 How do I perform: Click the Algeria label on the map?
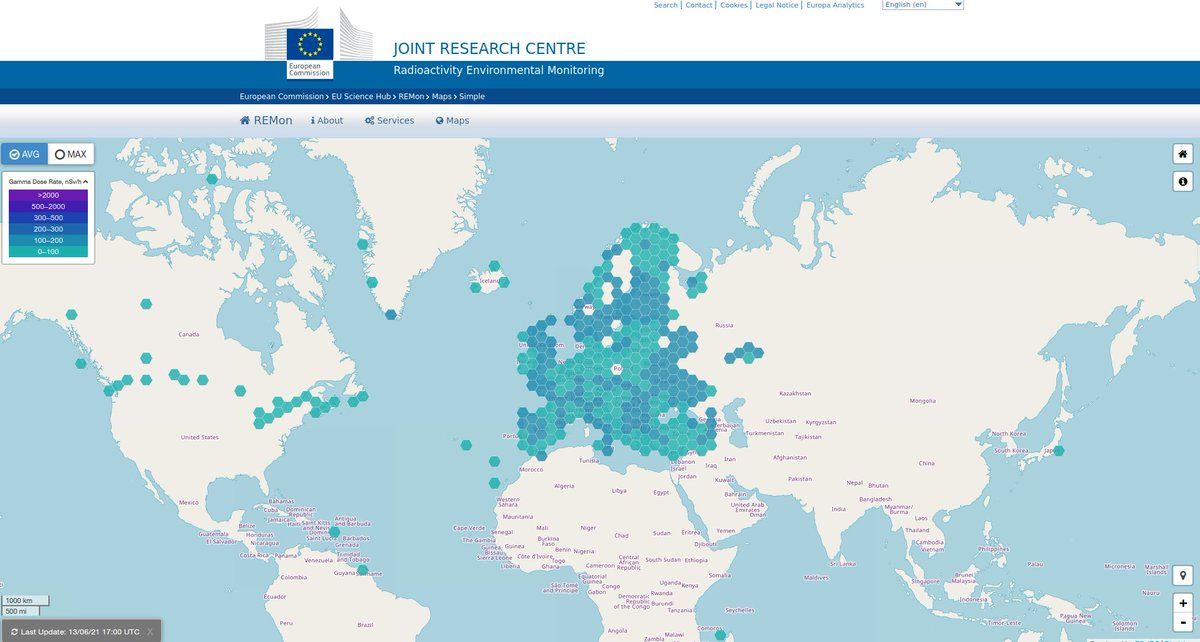(565, 486)
